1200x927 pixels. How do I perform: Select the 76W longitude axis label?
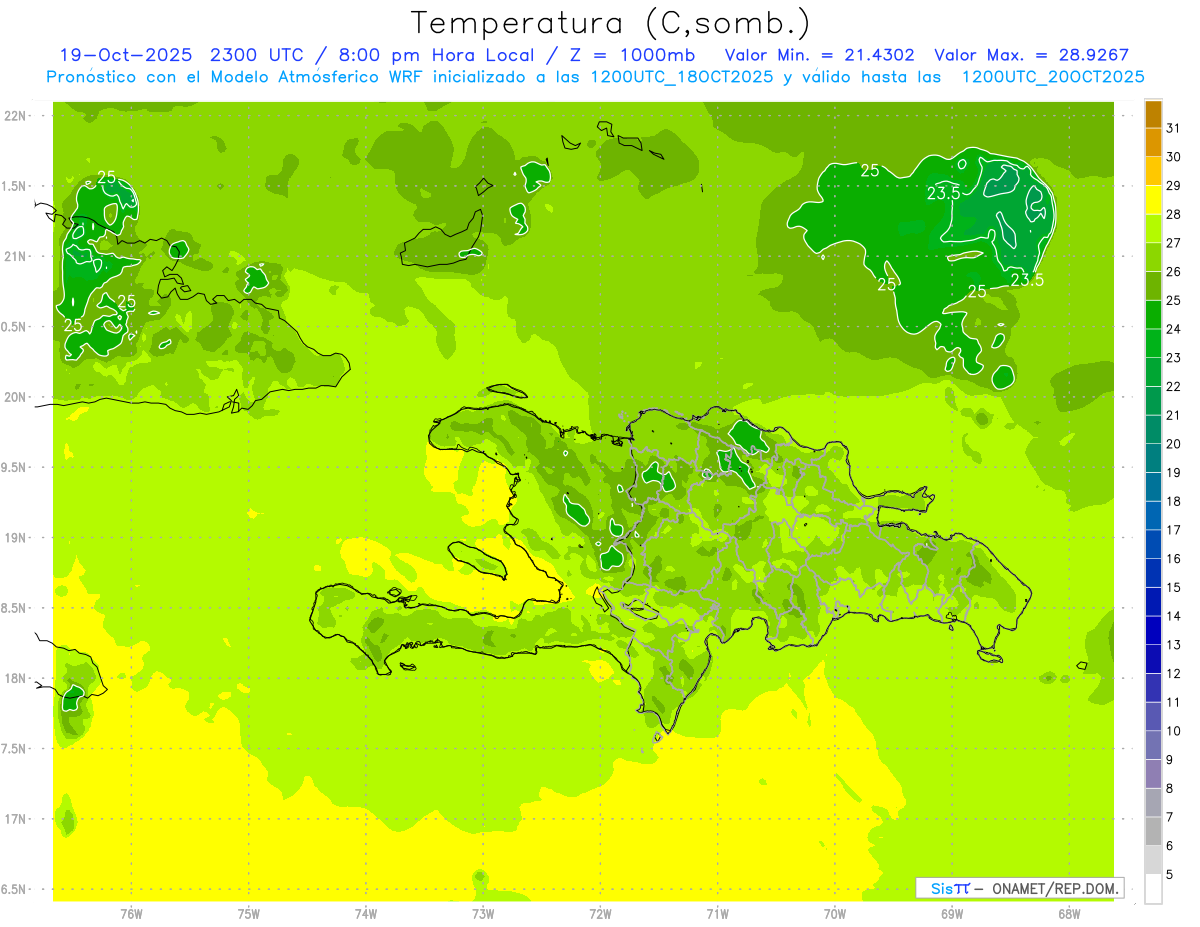click(131, 913)
